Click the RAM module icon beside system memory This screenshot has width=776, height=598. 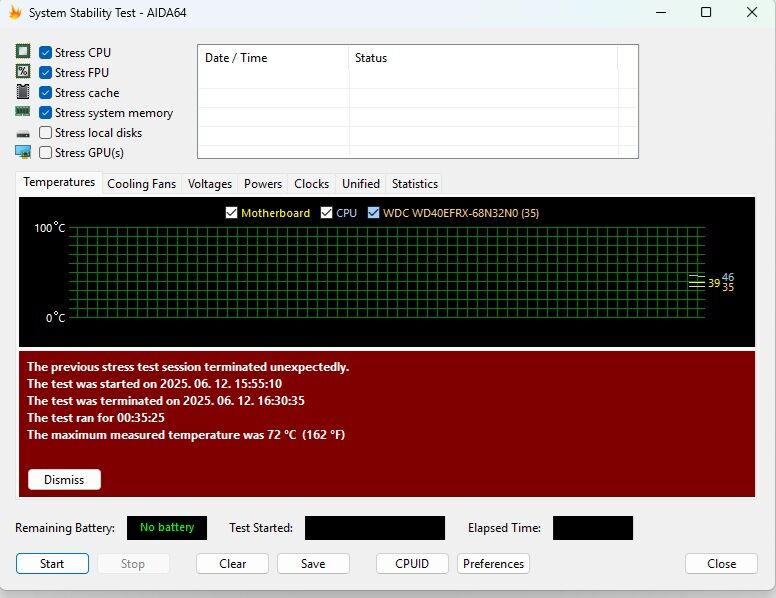[x=23, y=111]
